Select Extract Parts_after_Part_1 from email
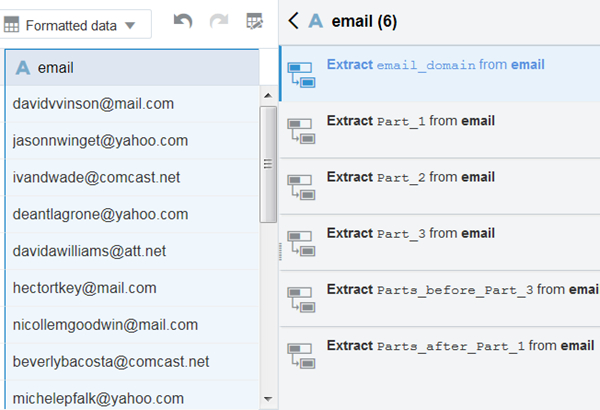Viewport: 600px width, 410px height. [x=460, y=346]
